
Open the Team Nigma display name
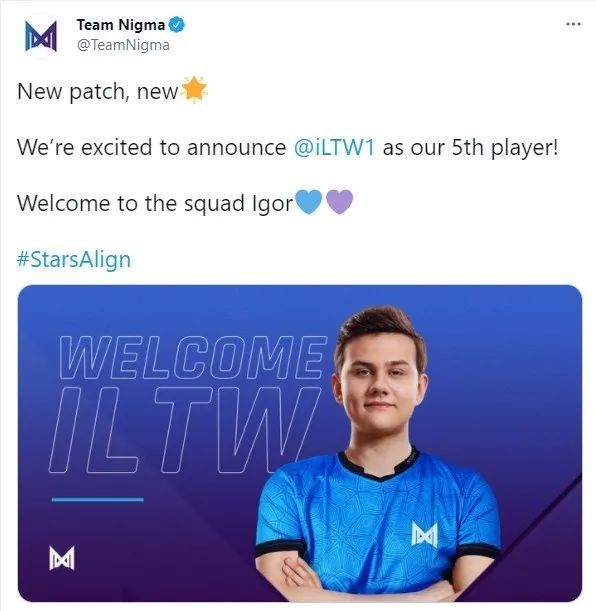tap(121, 25)
